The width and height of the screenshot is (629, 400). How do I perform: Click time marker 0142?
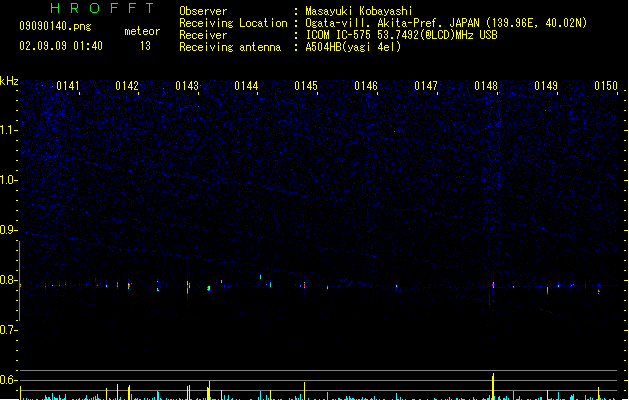point(127,86)
